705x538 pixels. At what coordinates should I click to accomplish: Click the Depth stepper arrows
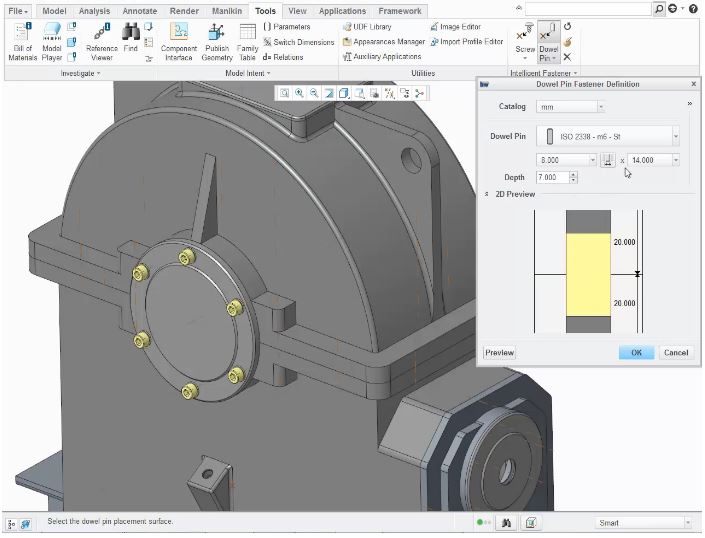tap(573, 177)
